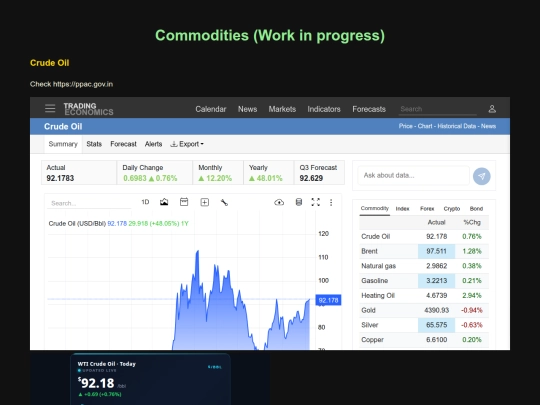The height and width of the screenshot is (405, 540).
Task: Open the Copper row link
Action: point(372,340)
